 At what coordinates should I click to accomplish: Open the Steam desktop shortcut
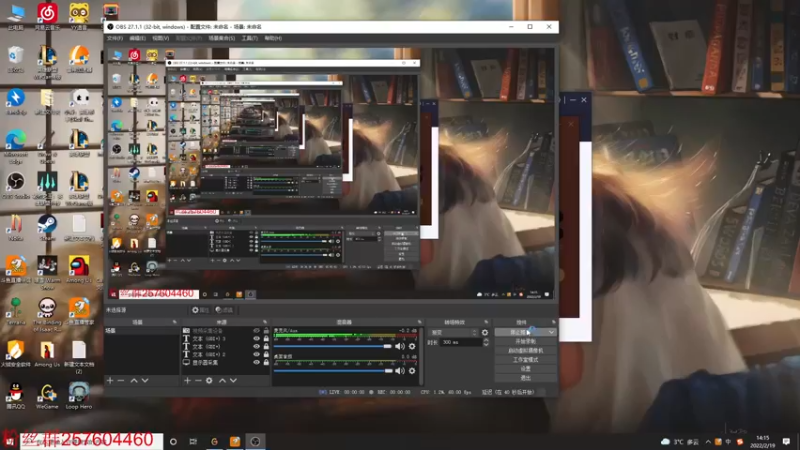(x=47, y=228)
